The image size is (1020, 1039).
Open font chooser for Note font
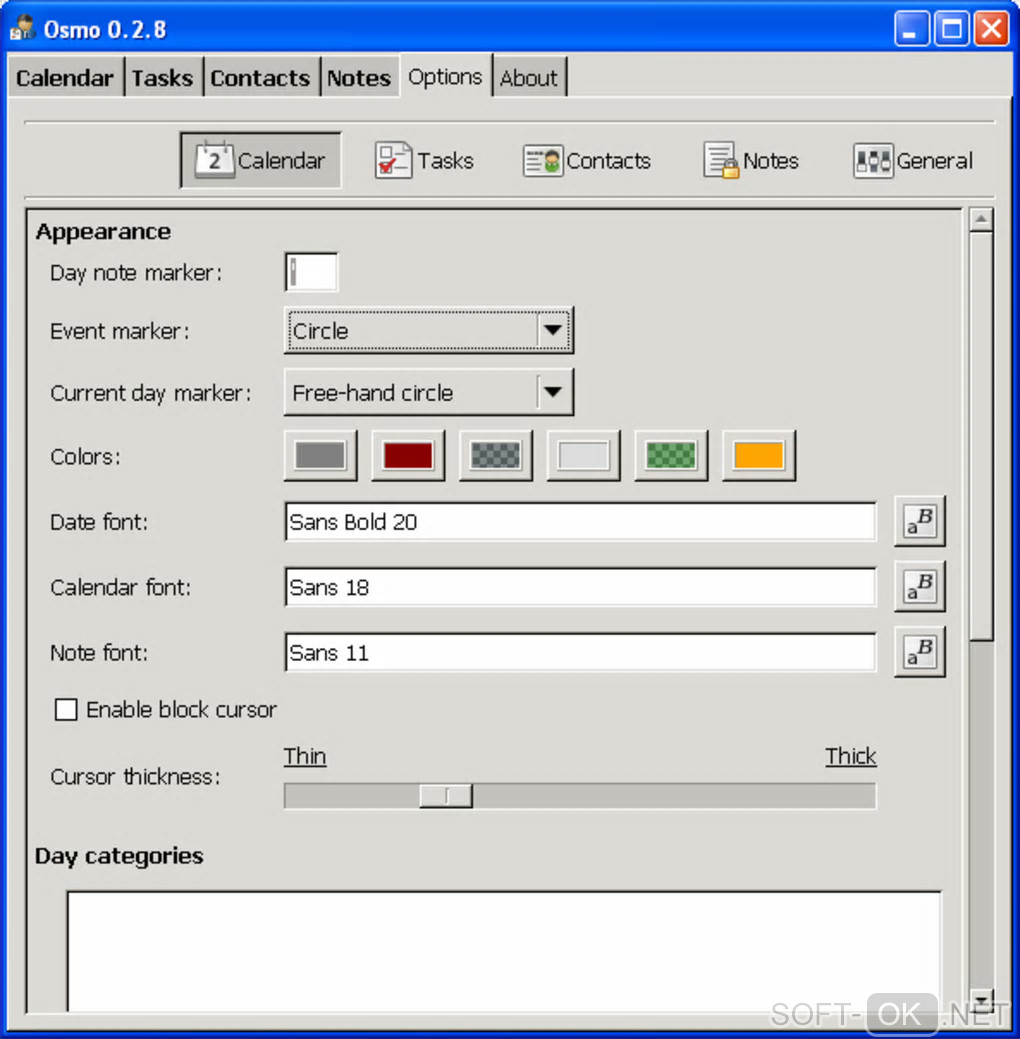point(919,652)
